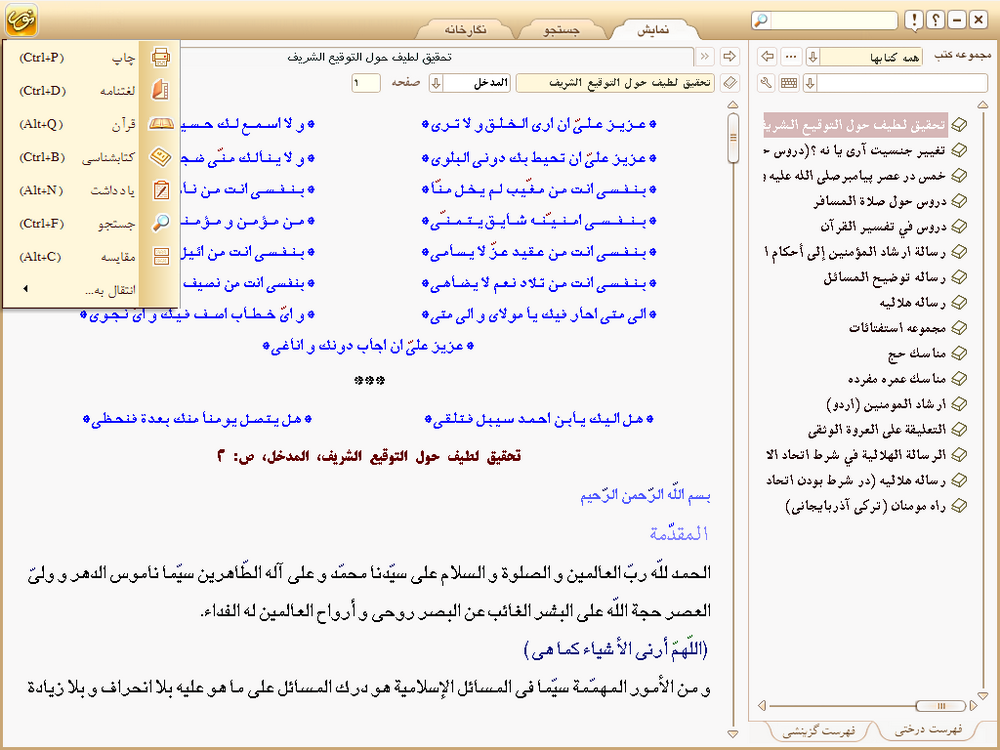This screenshot has height=750, width=1000.
Task: Switch to the نمایش tab
Action: click(654, 29)
